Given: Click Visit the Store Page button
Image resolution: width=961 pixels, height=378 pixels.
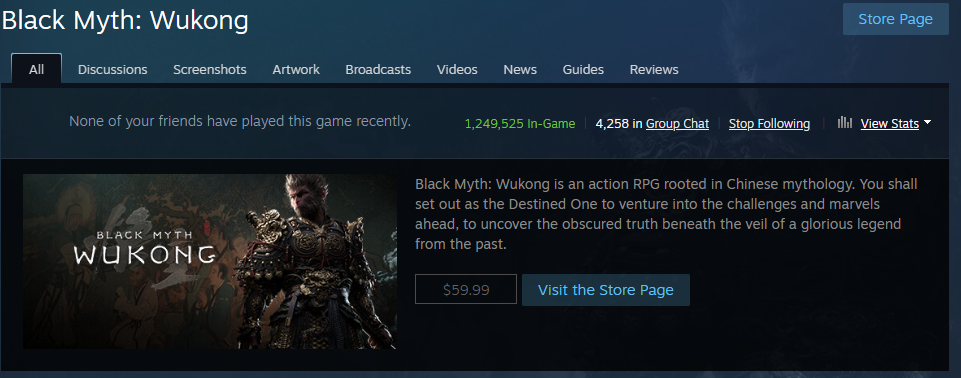Looking at the screenshot, I should [606, 290].
